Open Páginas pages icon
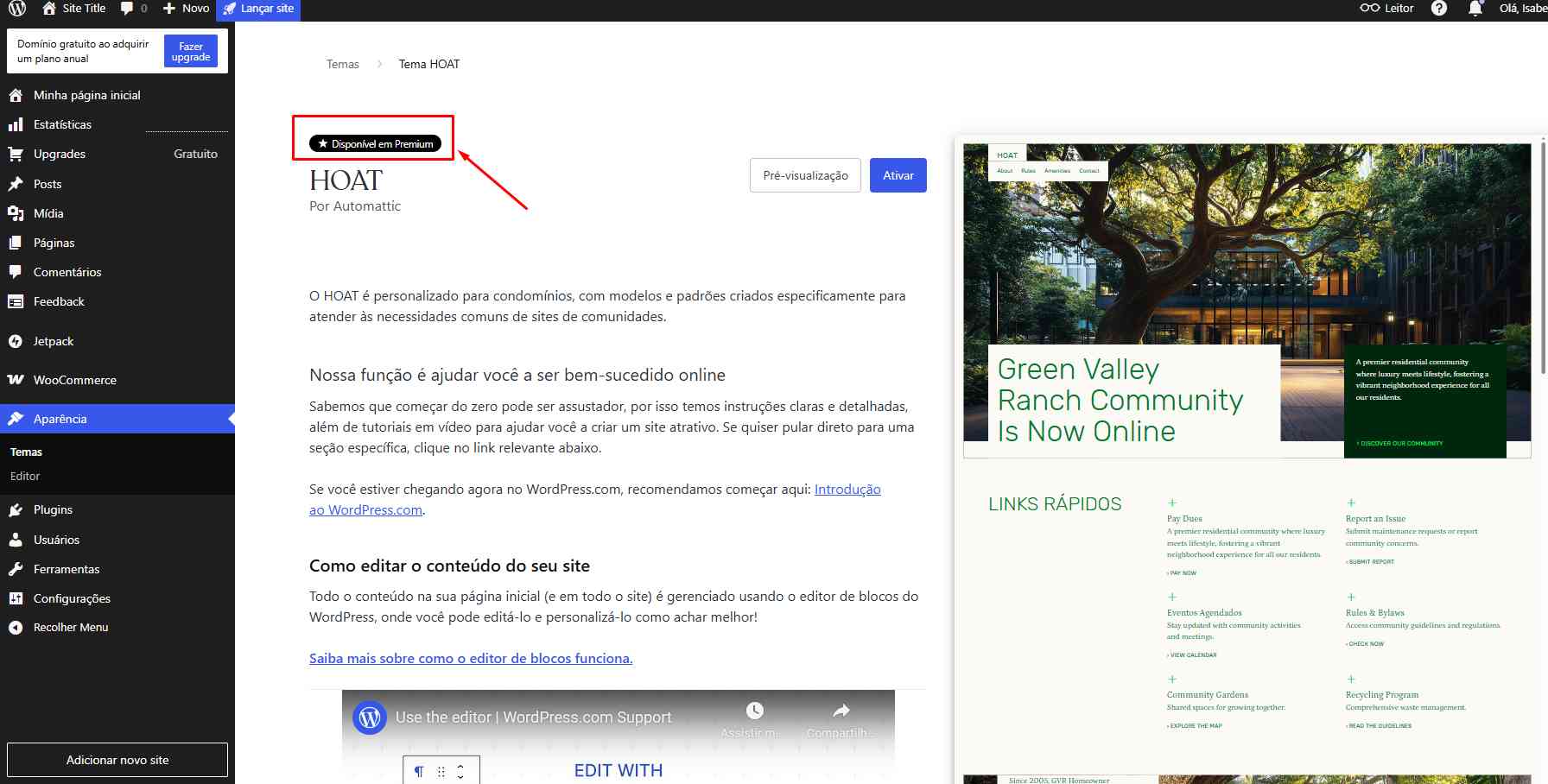 (16, 243)
